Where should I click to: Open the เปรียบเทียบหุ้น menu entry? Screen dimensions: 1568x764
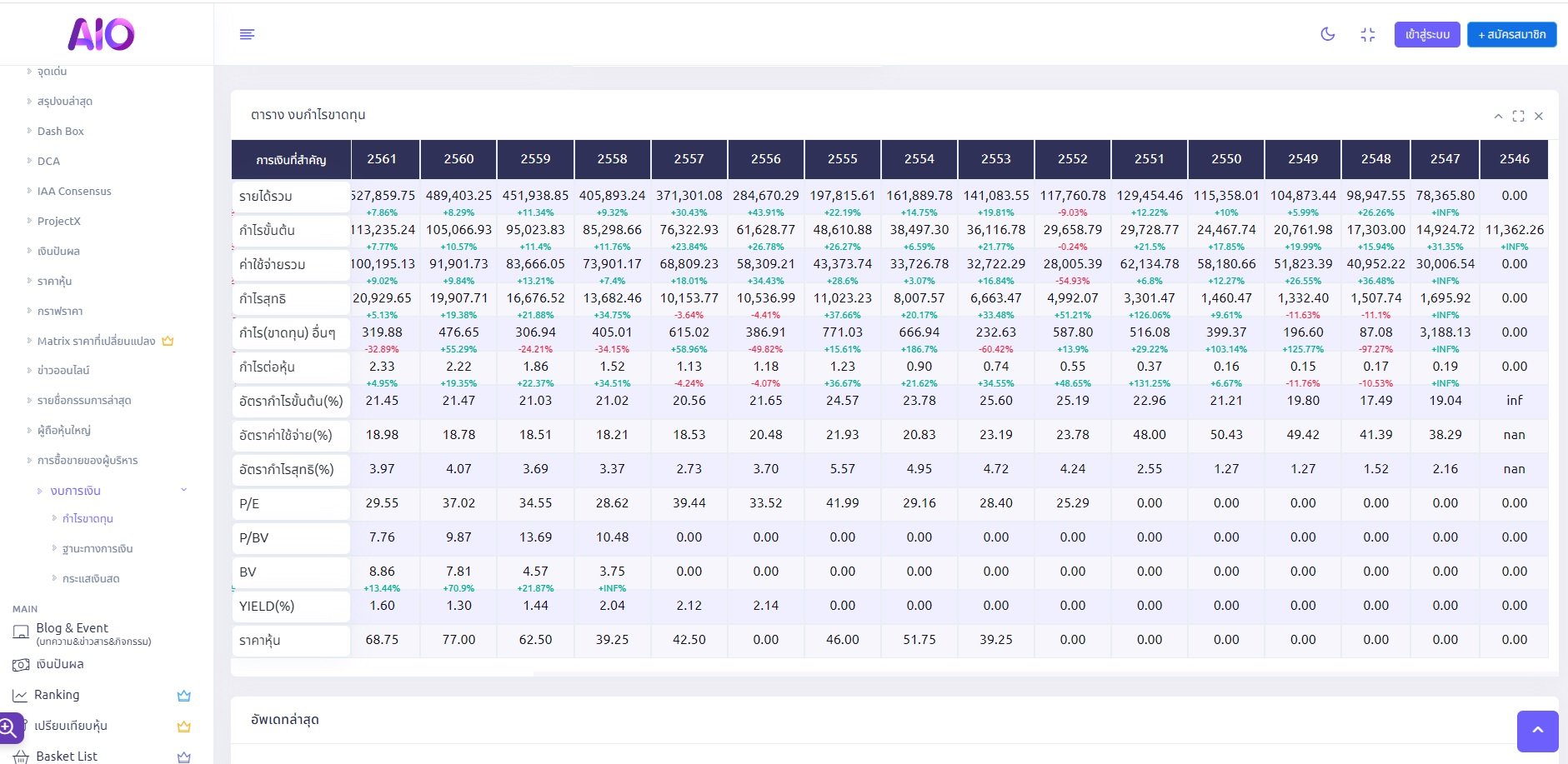coord(71,726)
